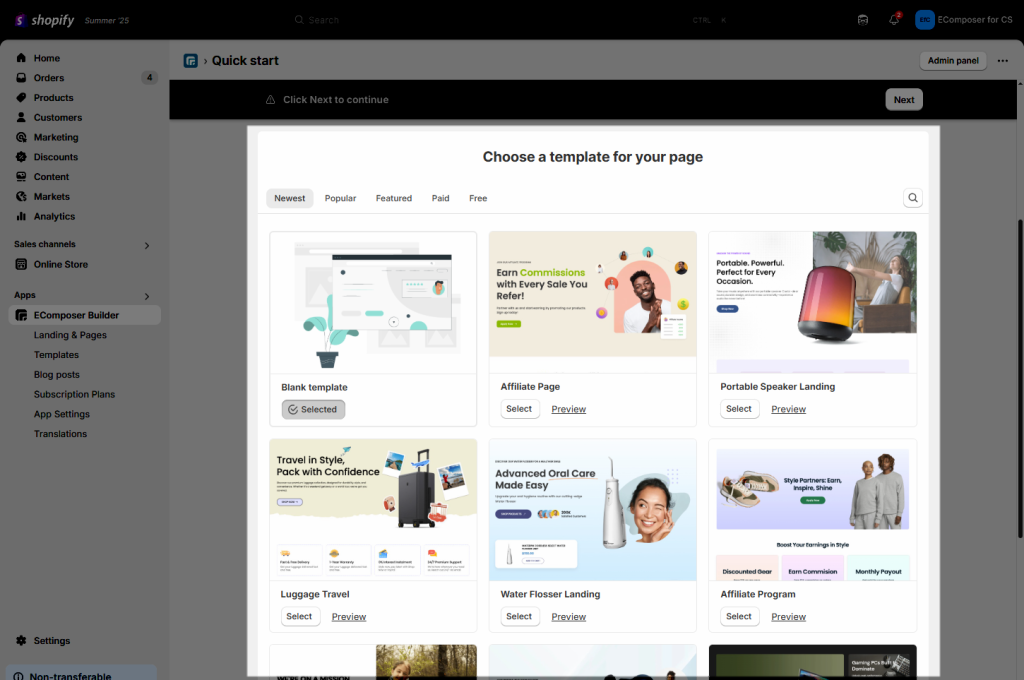This screenshot has height=680, width=1024.
Task: Open Landing & Pages submenu item
Action: click(x=70, y=335)
